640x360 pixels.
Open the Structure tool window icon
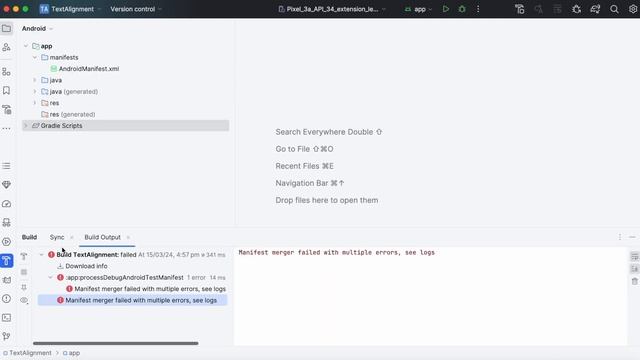(7, 72)
